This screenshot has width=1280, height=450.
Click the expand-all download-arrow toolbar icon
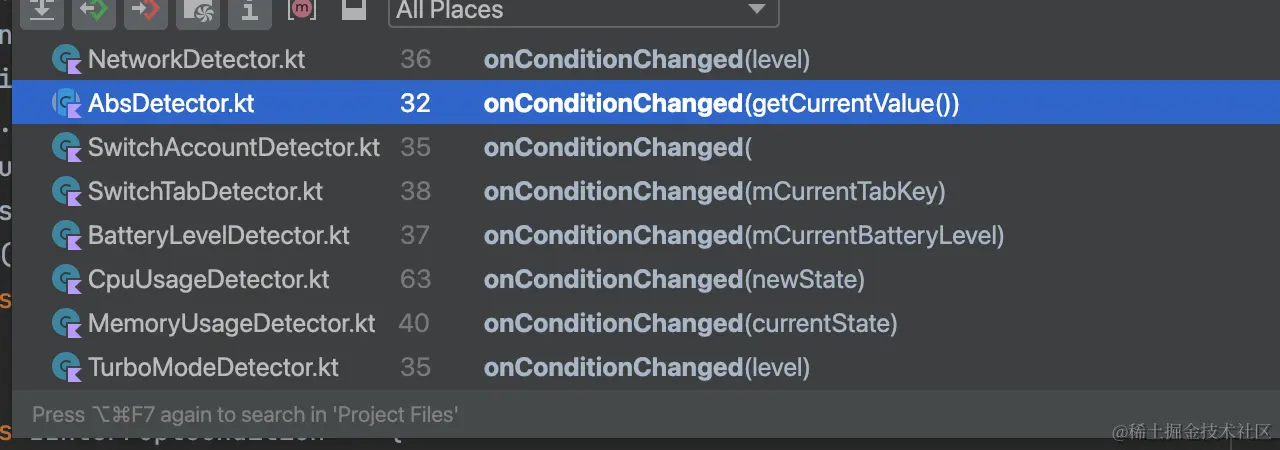click(x=41, y=10)
